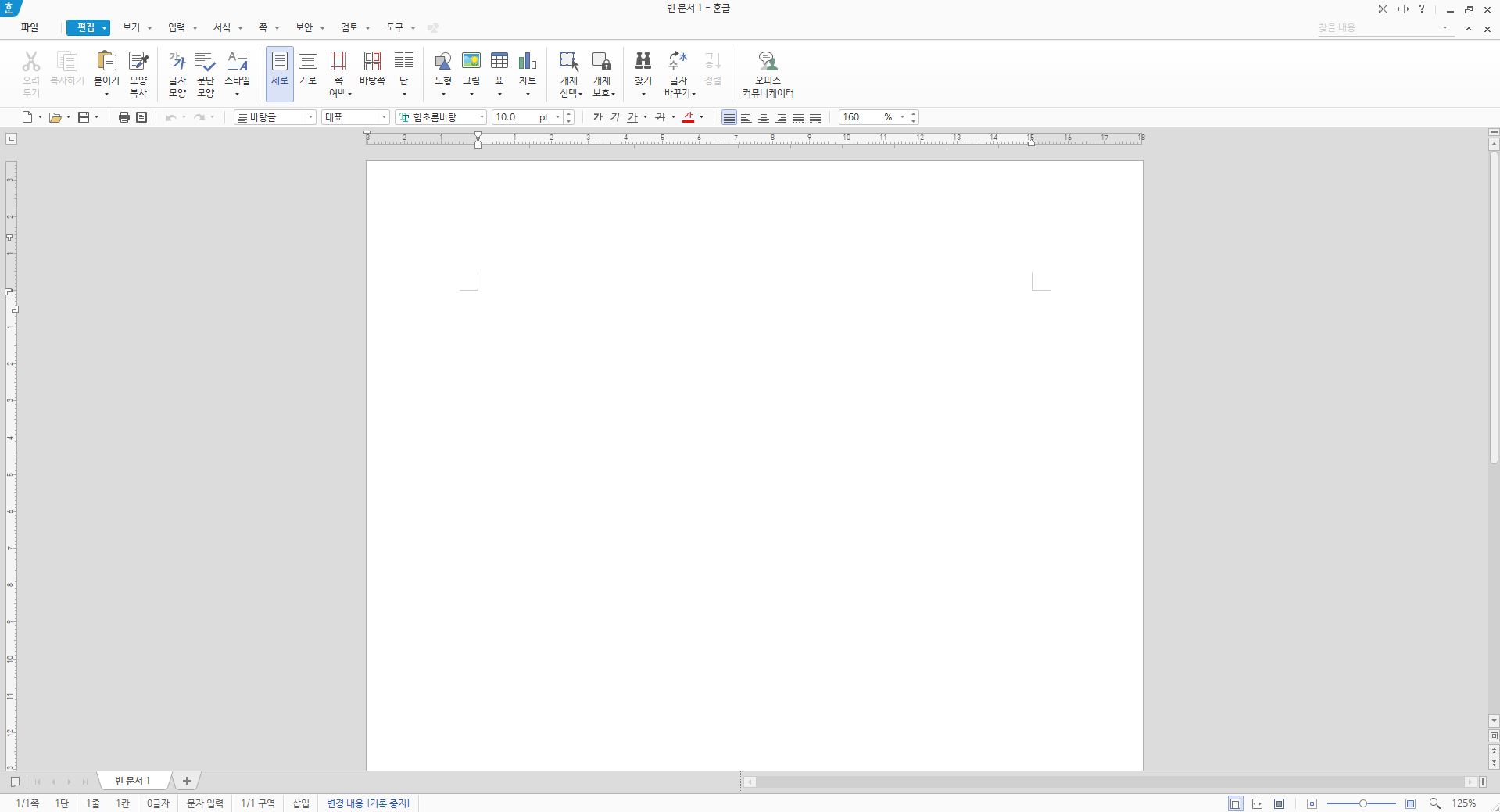Expand the 찾을 내용 search dropdown arrow
Screen dimensions: 1500x812
point(1445,28)
